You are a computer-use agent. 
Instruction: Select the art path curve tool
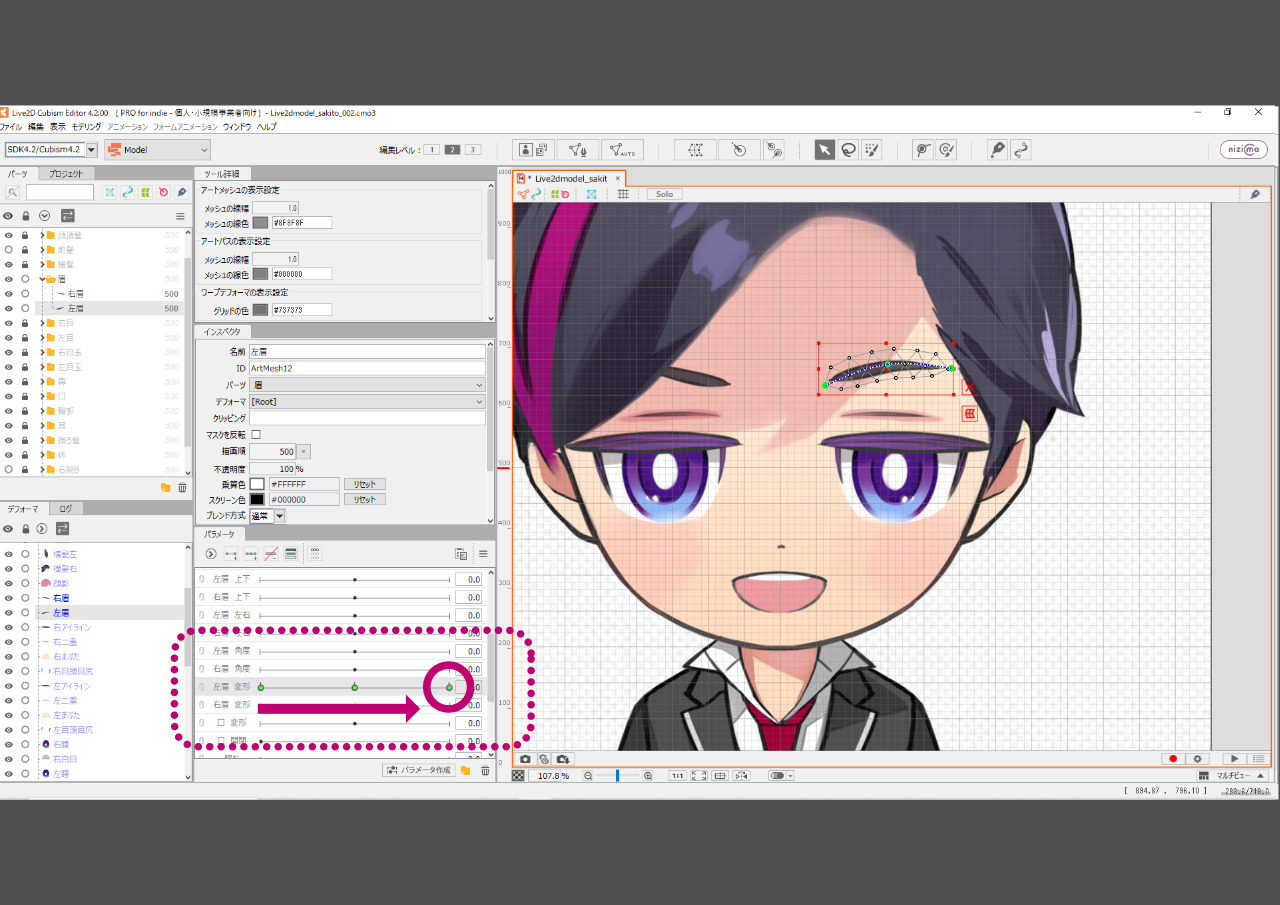[1021, 150]
